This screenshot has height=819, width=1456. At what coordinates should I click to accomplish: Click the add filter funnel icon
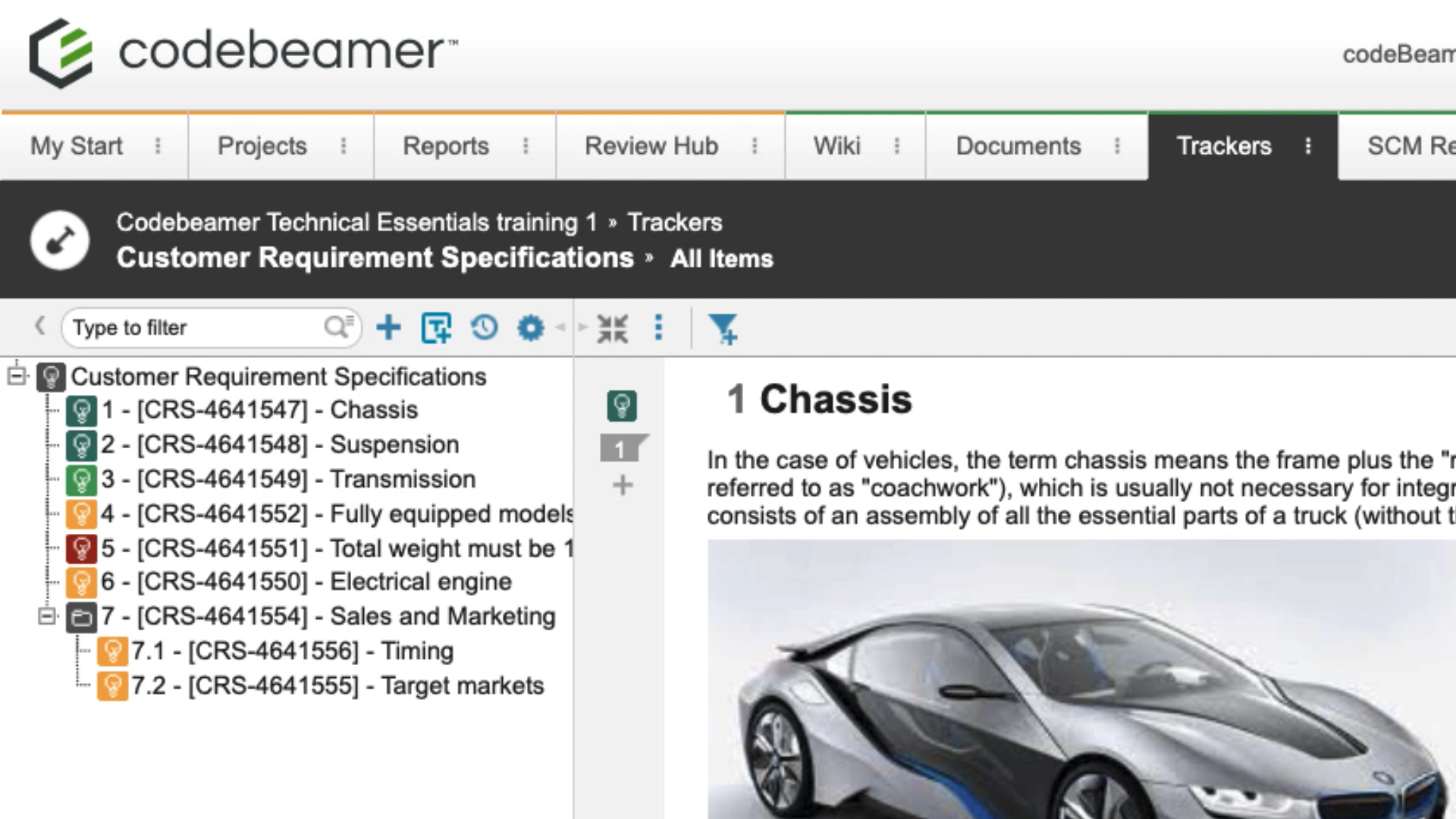723,329
